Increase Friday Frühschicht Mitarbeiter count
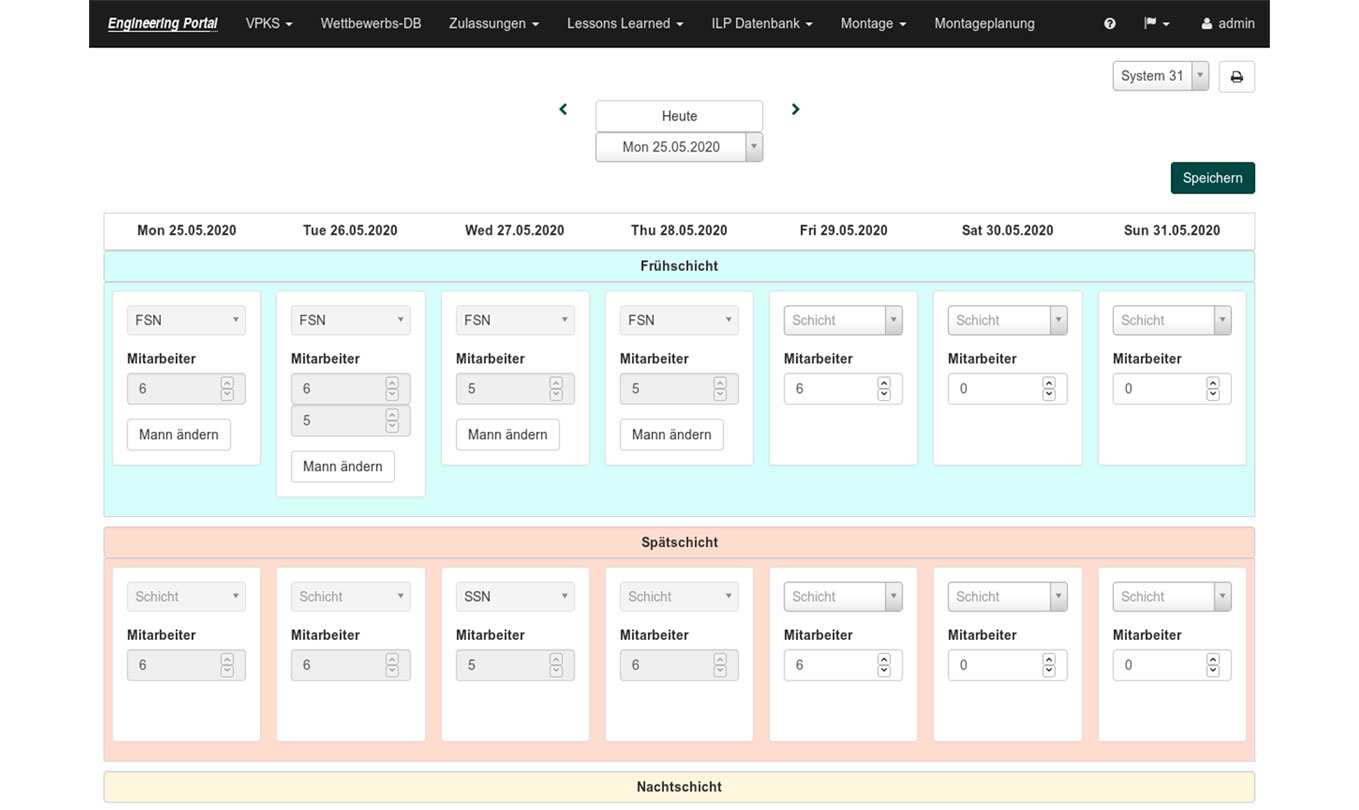Screen dimensions: 1359x810 pyautogui.click(x=883, y=383)
